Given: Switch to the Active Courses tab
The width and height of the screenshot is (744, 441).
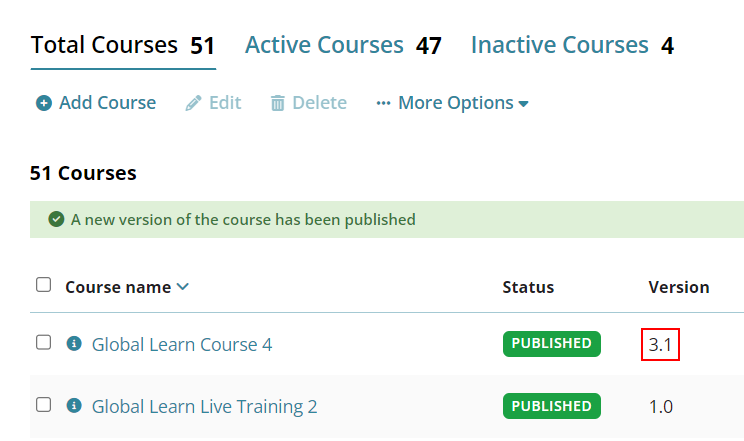Looking at the screenshot, I should click(x=343, y=46).
